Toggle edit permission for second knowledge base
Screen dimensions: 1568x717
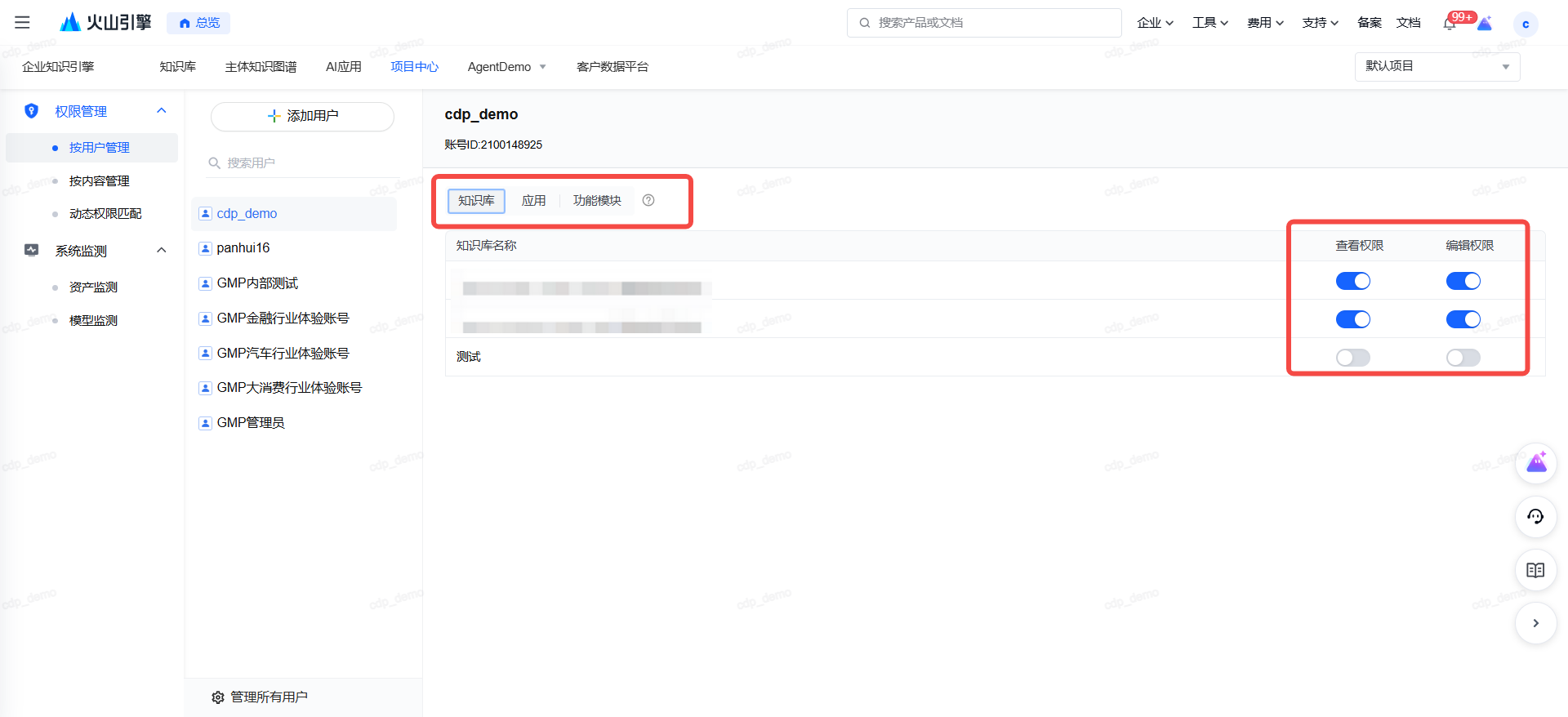(x=1463, y=319)
